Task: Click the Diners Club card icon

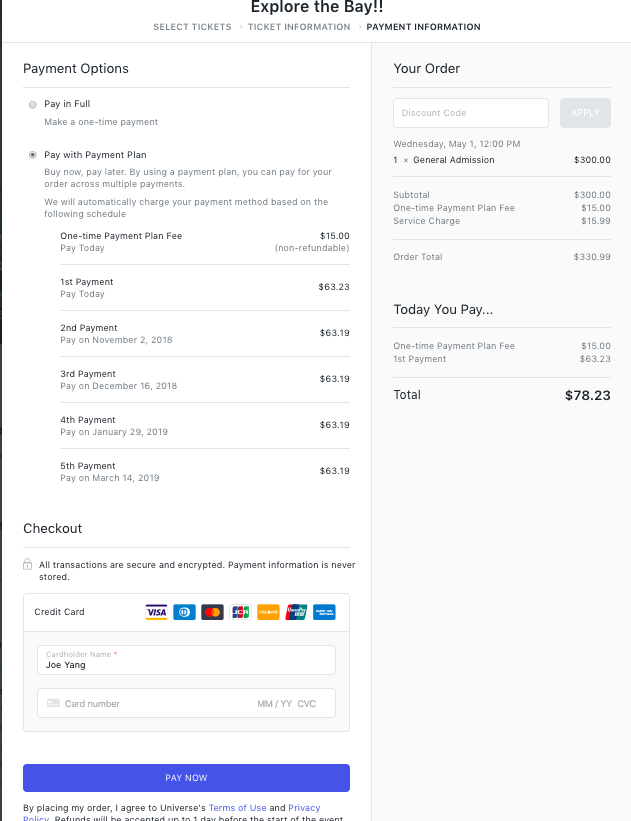Action: [x=184, y=612]
